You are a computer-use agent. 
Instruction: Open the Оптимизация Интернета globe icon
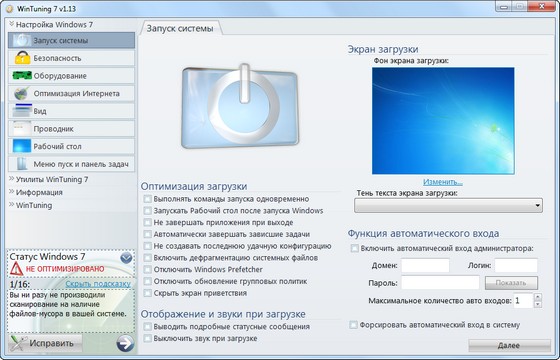(21, 93)
